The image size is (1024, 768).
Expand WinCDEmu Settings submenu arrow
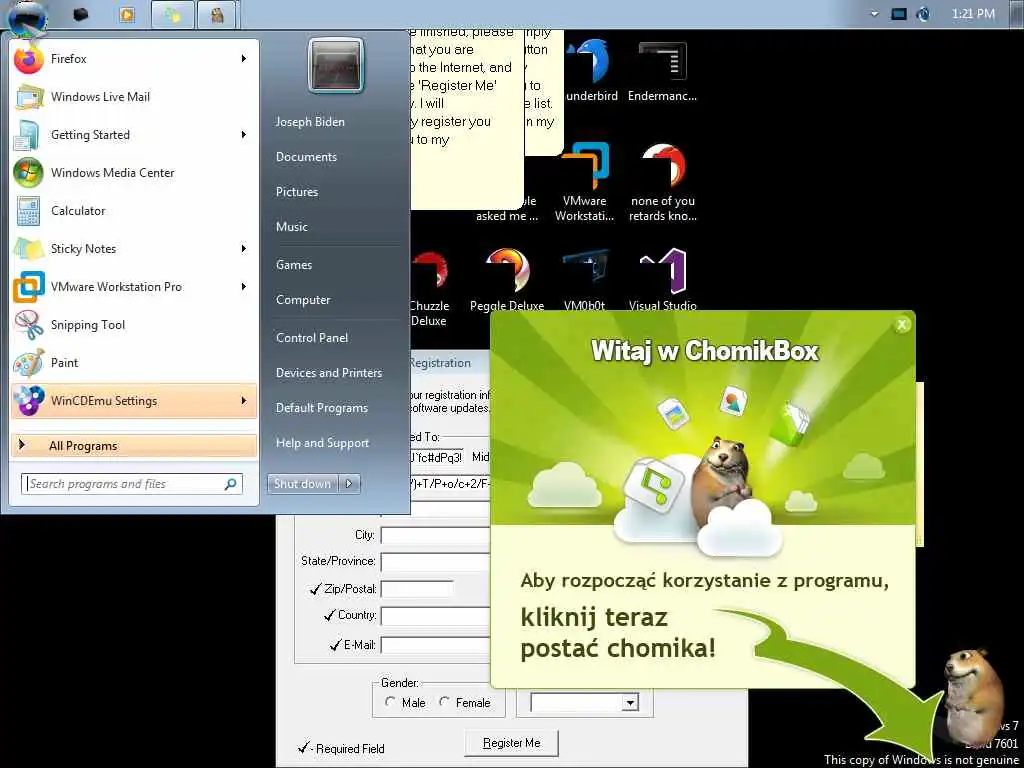(244, 400)
